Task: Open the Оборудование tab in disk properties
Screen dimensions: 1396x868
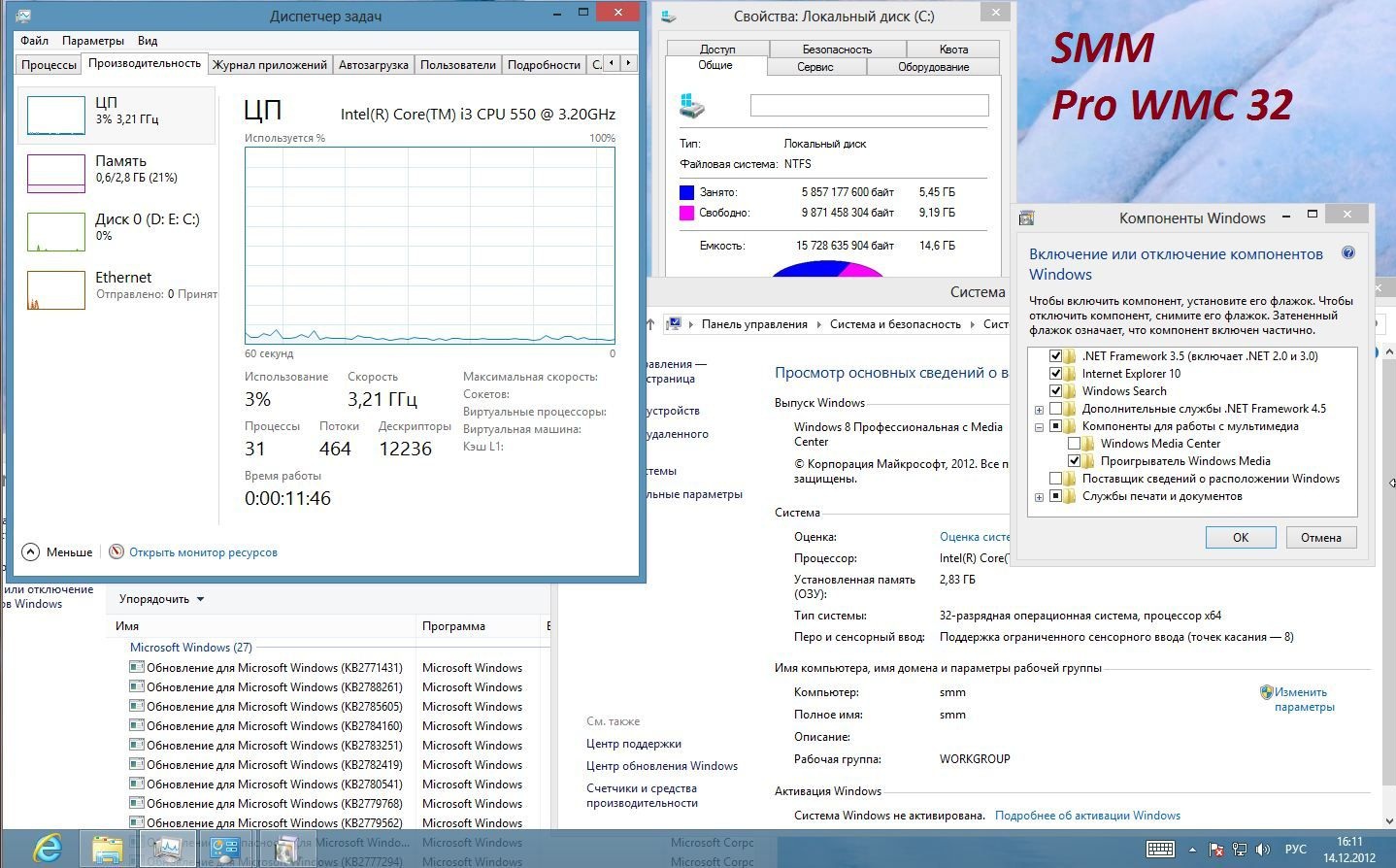Action: [933, 67]
